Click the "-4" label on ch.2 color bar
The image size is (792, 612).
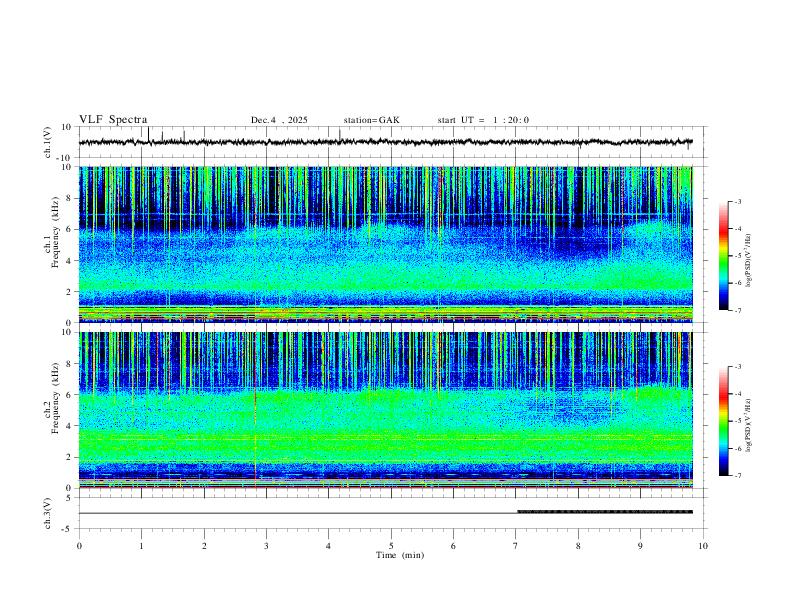[738, 394]
